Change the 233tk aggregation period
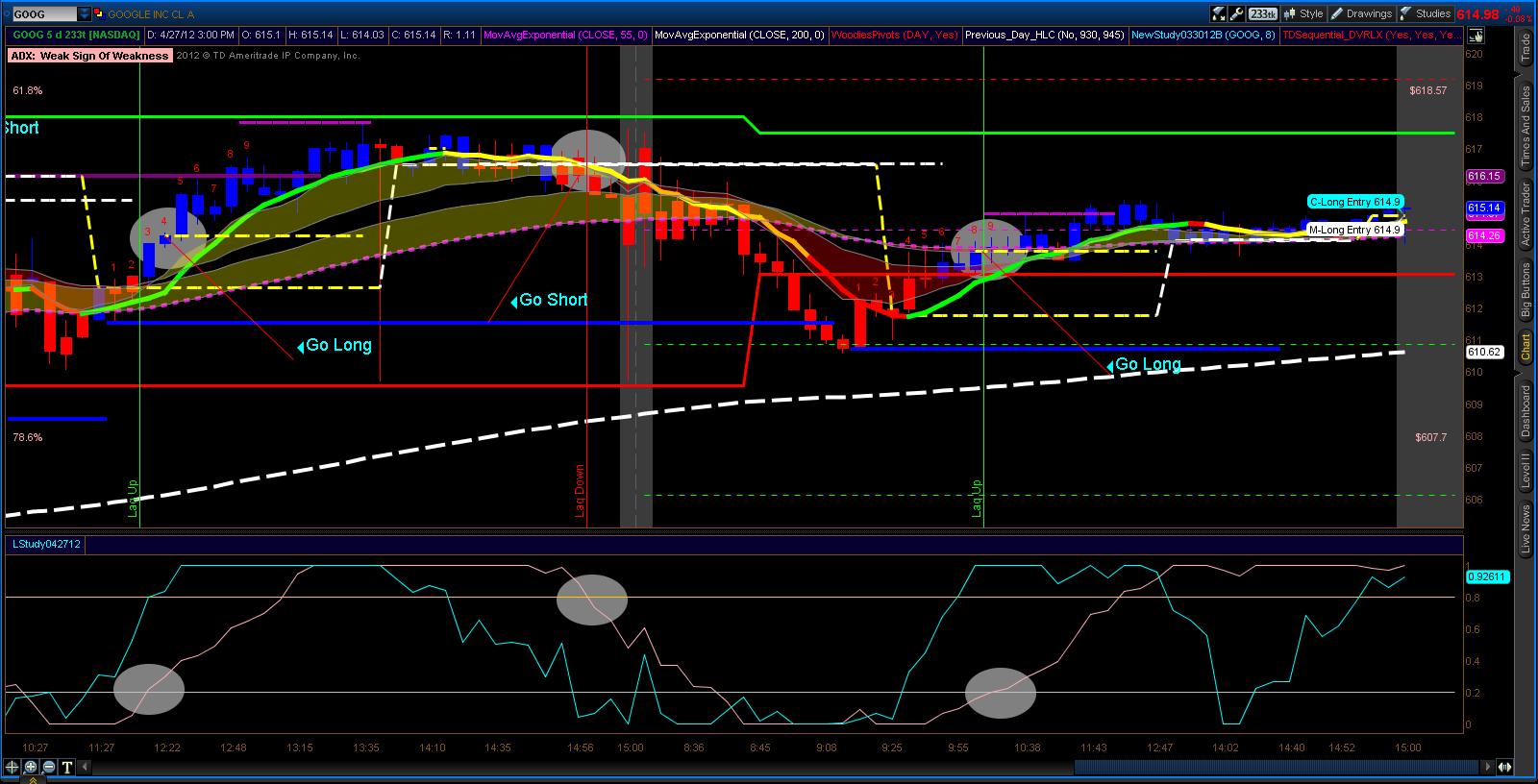The height and width of the screenshot is (784, 1538). pos(1263,13)
